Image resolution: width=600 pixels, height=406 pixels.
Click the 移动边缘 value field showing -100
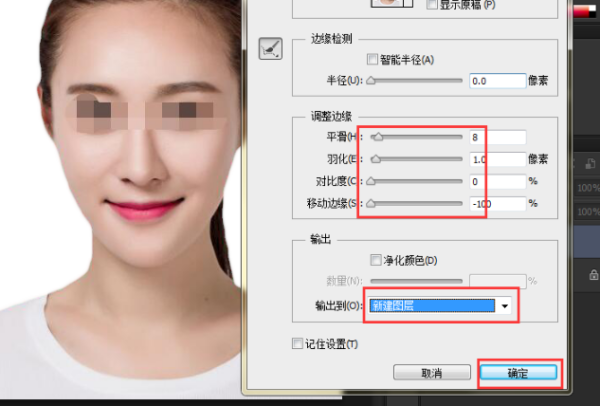click(498, 204)
